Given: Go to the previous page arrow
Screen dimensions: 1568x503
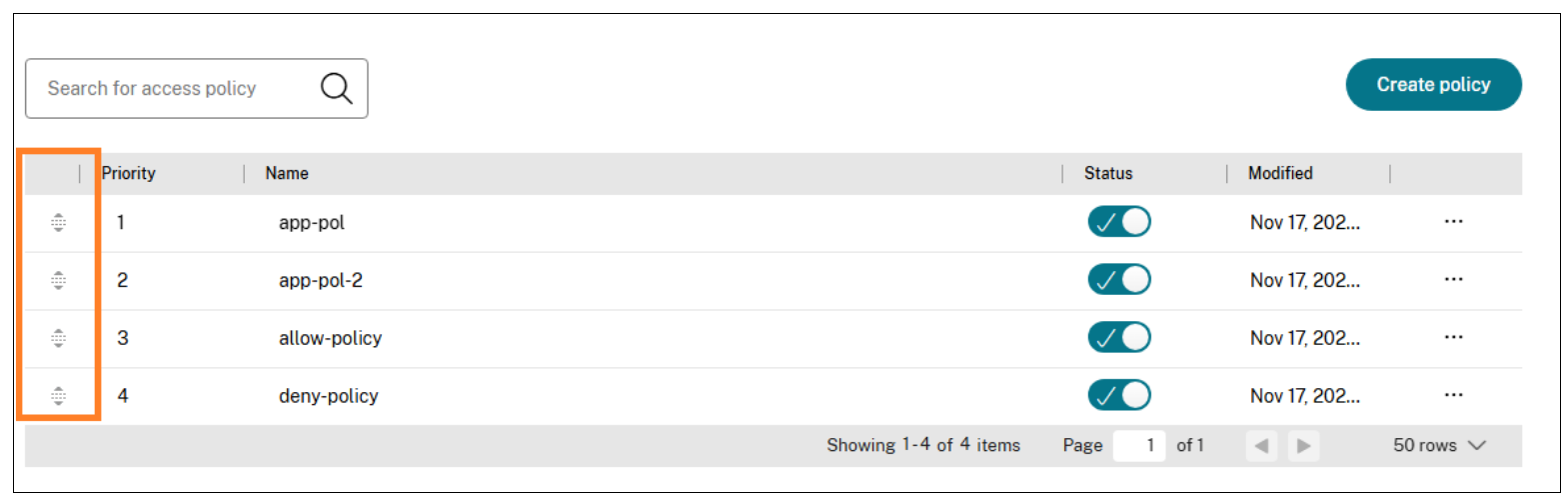Looking at the screenshot, I should point(1261,446).
